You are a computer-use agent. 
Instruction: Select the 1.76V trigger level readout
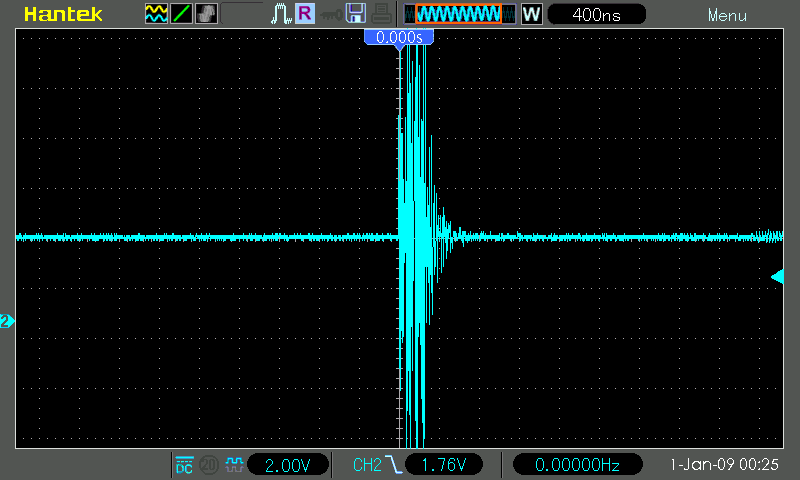click(443, 465)
